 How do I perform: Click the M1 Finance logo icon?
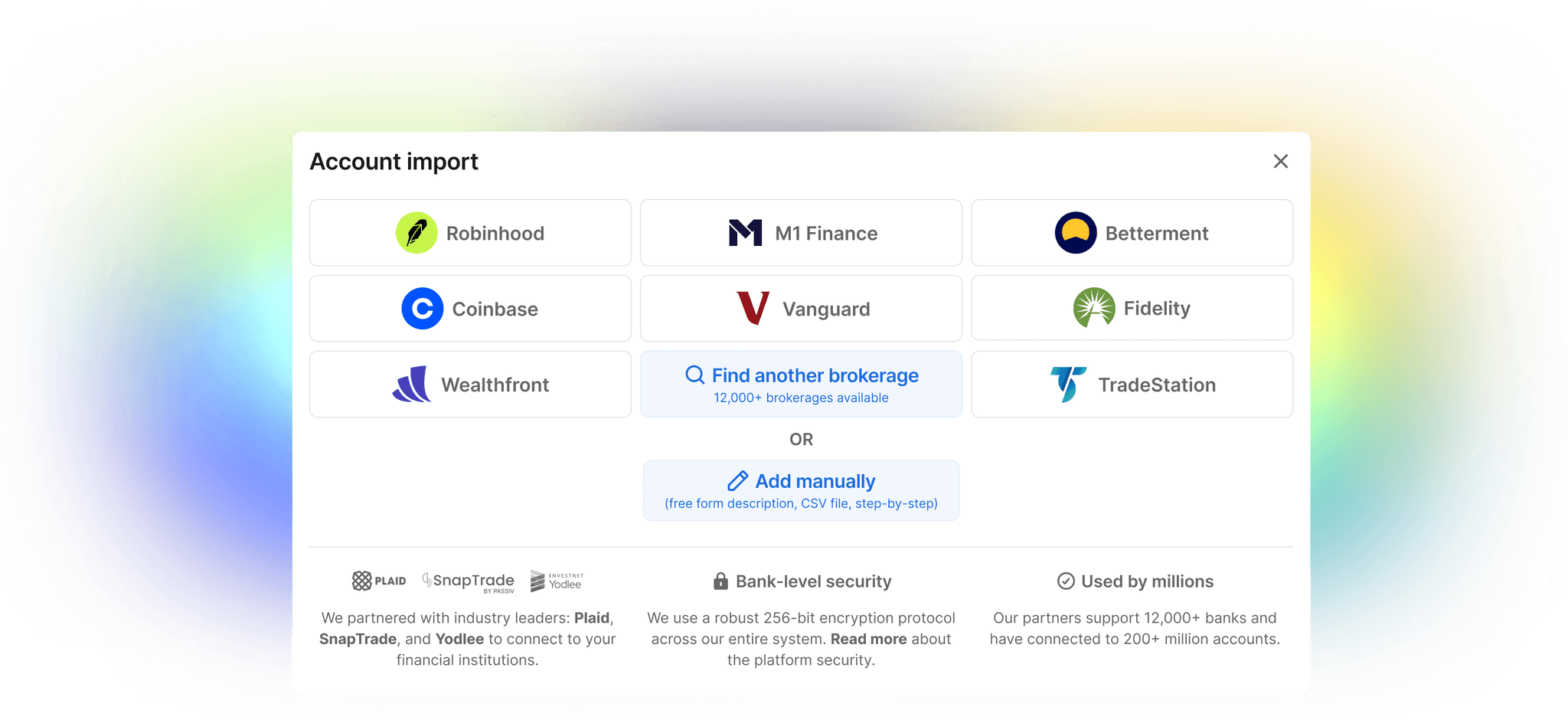pos(745,233)
